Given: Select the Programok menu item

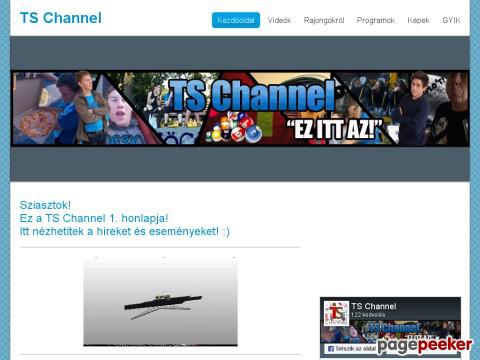Looking at the screenshot, I should 376,21.
